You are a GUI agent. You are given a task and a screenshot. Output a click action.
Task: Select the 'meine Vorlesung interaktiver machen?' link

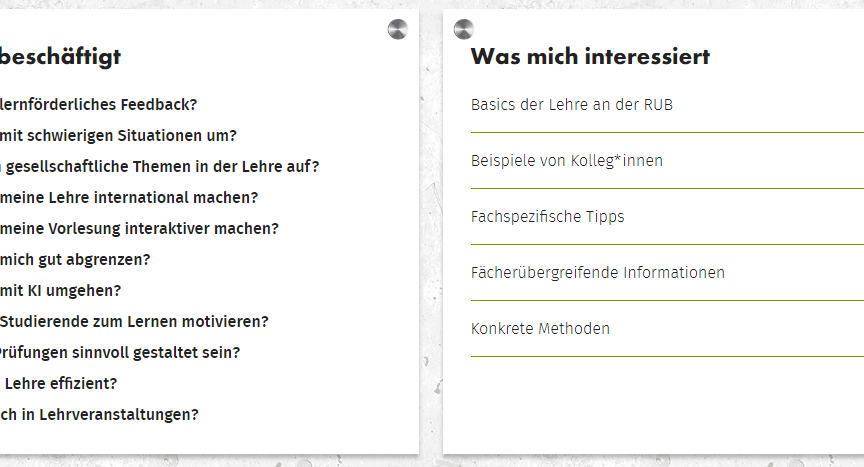point(139,229)
